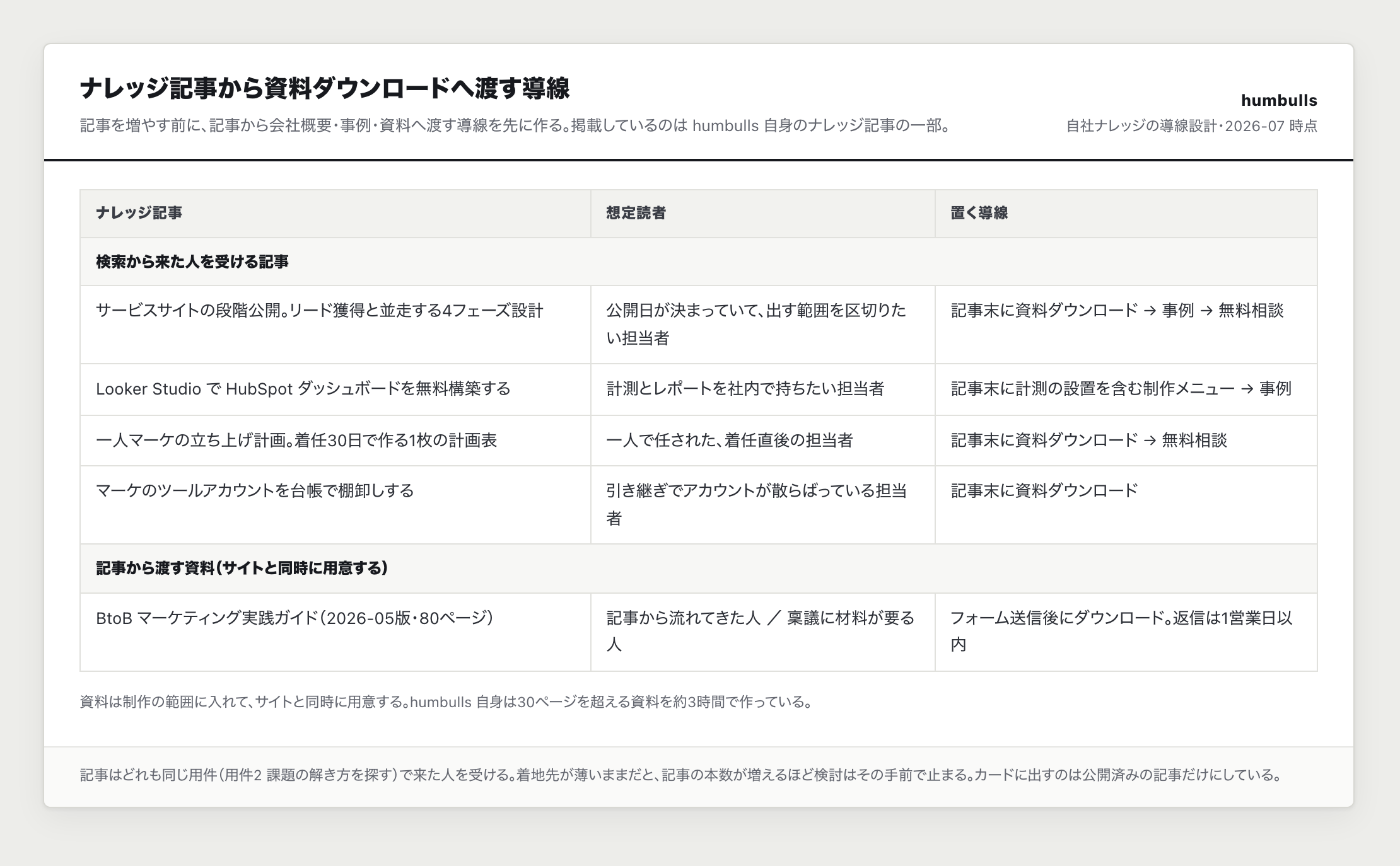Click the cell 計測とレポートを社内で持ちたい担当者
Viewport: 1400px width, 866px height.
(x=762, y=390)
